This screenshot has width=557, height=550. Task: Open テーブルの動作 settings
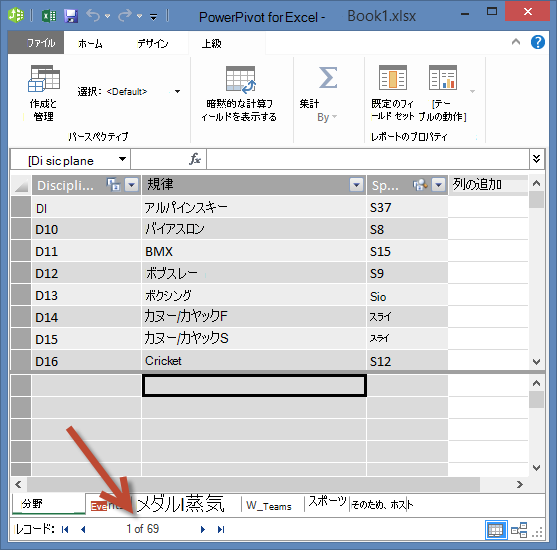tap(443, 93)
